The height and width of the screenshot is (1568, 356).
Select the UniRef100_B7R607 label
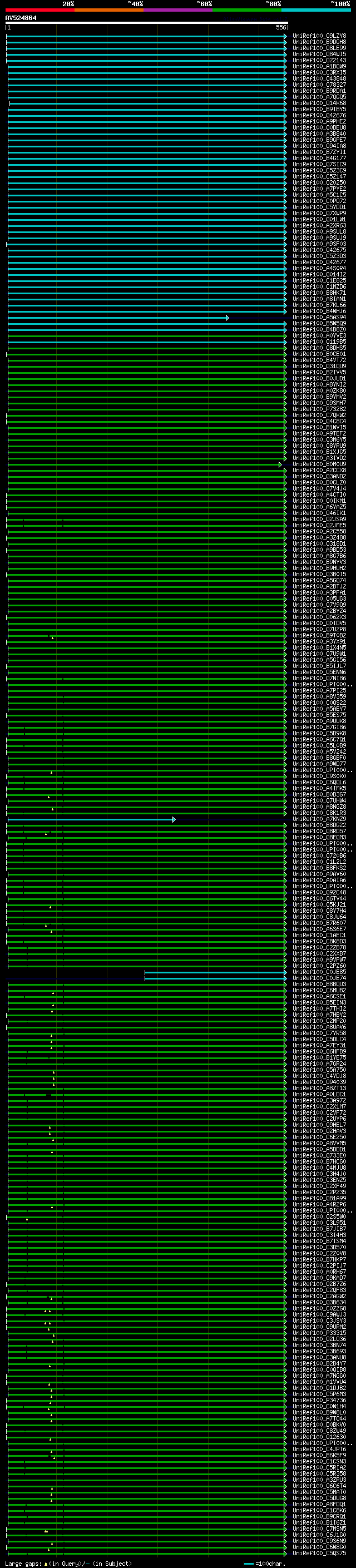pos(319,923)
